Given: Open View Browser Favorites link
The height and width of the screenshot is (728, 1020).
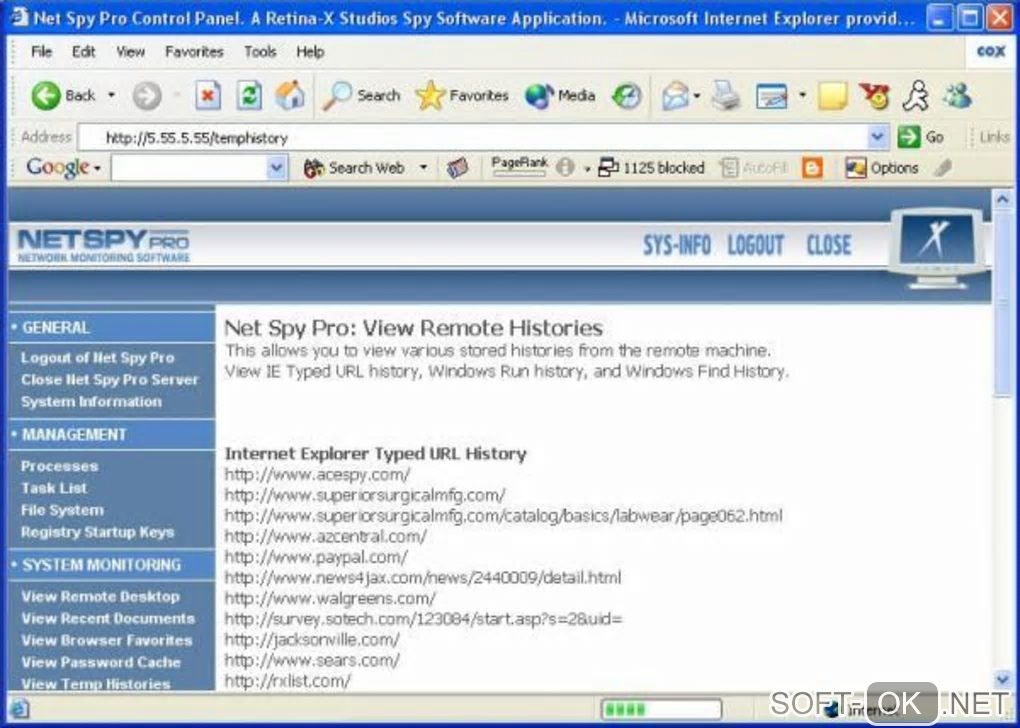Looking at the screenshot, I should [x=107, y=641].
